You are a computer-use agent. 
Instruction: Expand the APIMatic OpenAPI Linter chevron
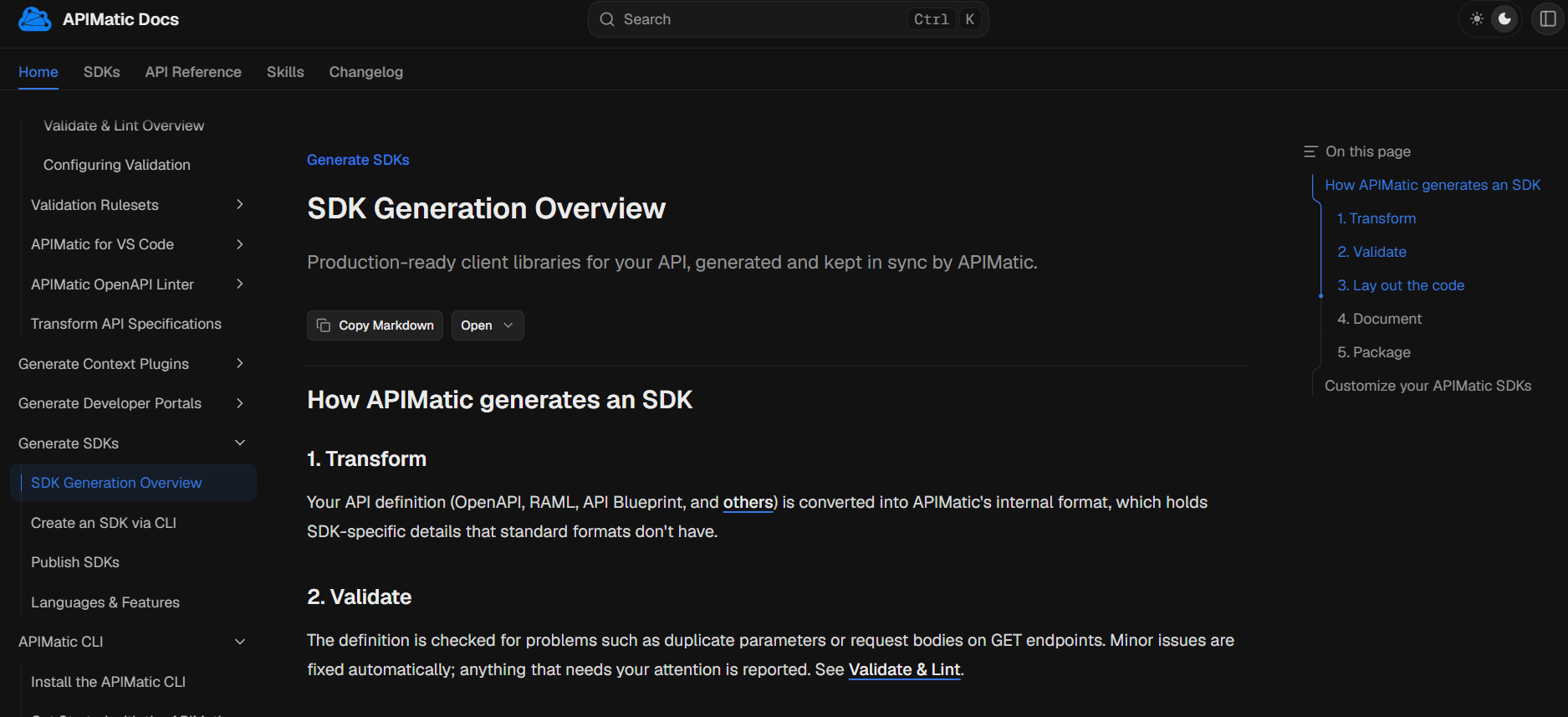point(240,284)
